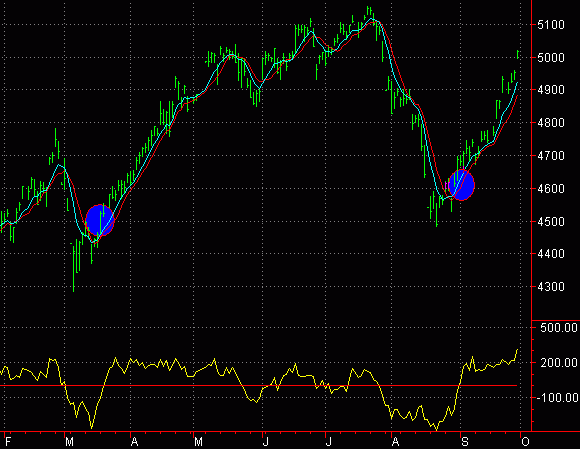
Task: Click the F month label on time axis
Action: (9, 442)
